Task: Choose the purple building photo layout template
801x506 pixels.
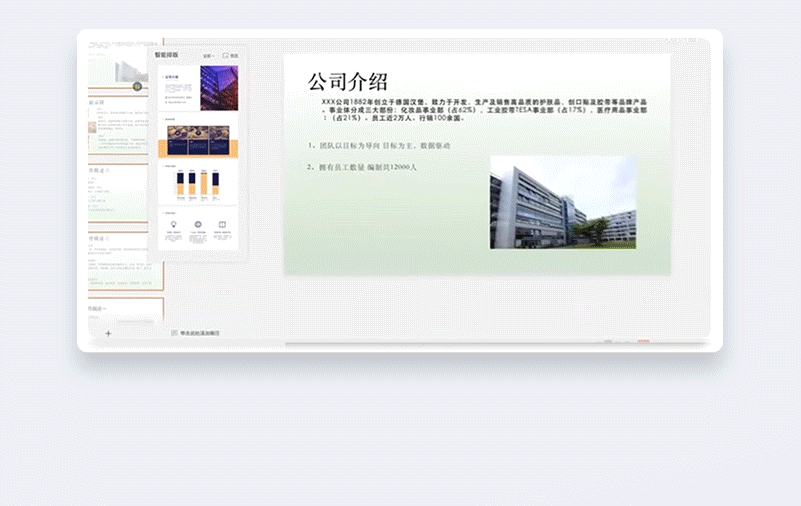Action: click(198, 88)
